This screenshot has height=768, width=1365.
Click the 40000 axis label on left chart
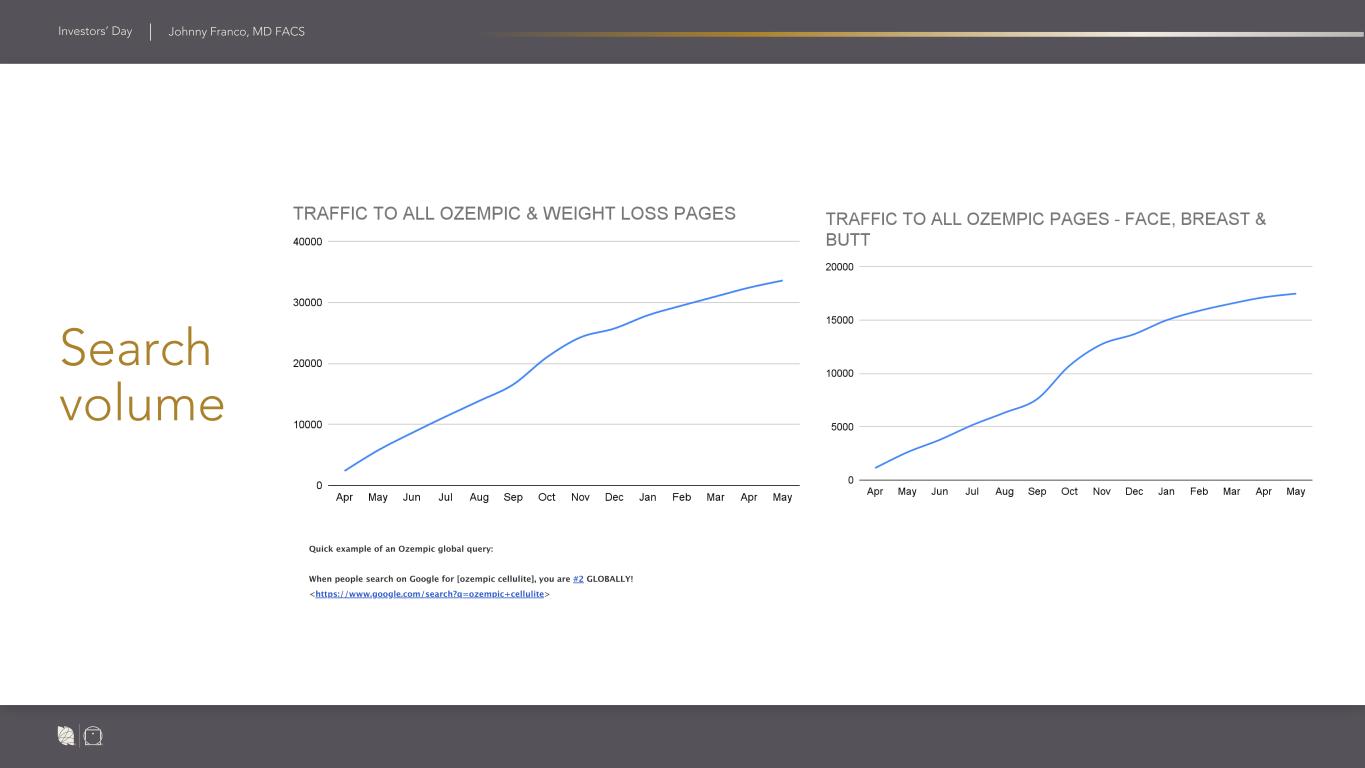[x=306, y=242]
